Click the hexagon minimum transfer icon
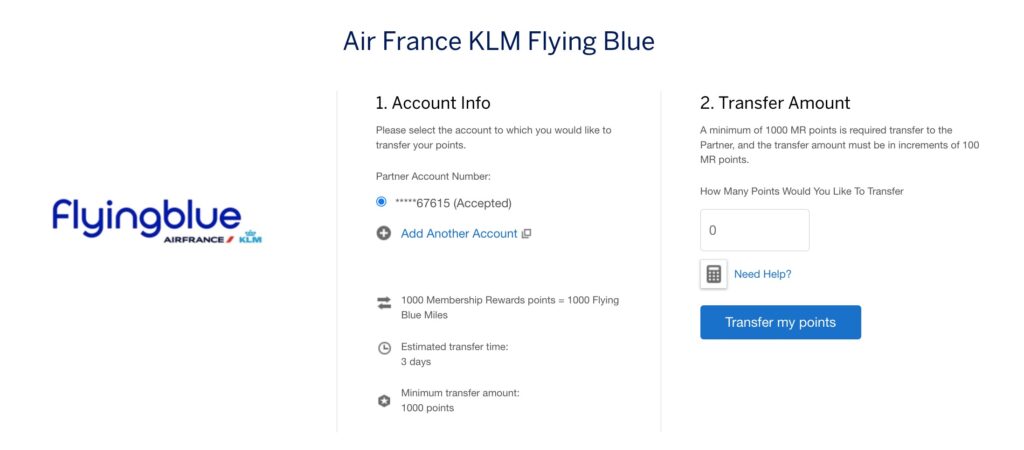Viewport: 1024px width, 450px height. click(x=384, y=400)
